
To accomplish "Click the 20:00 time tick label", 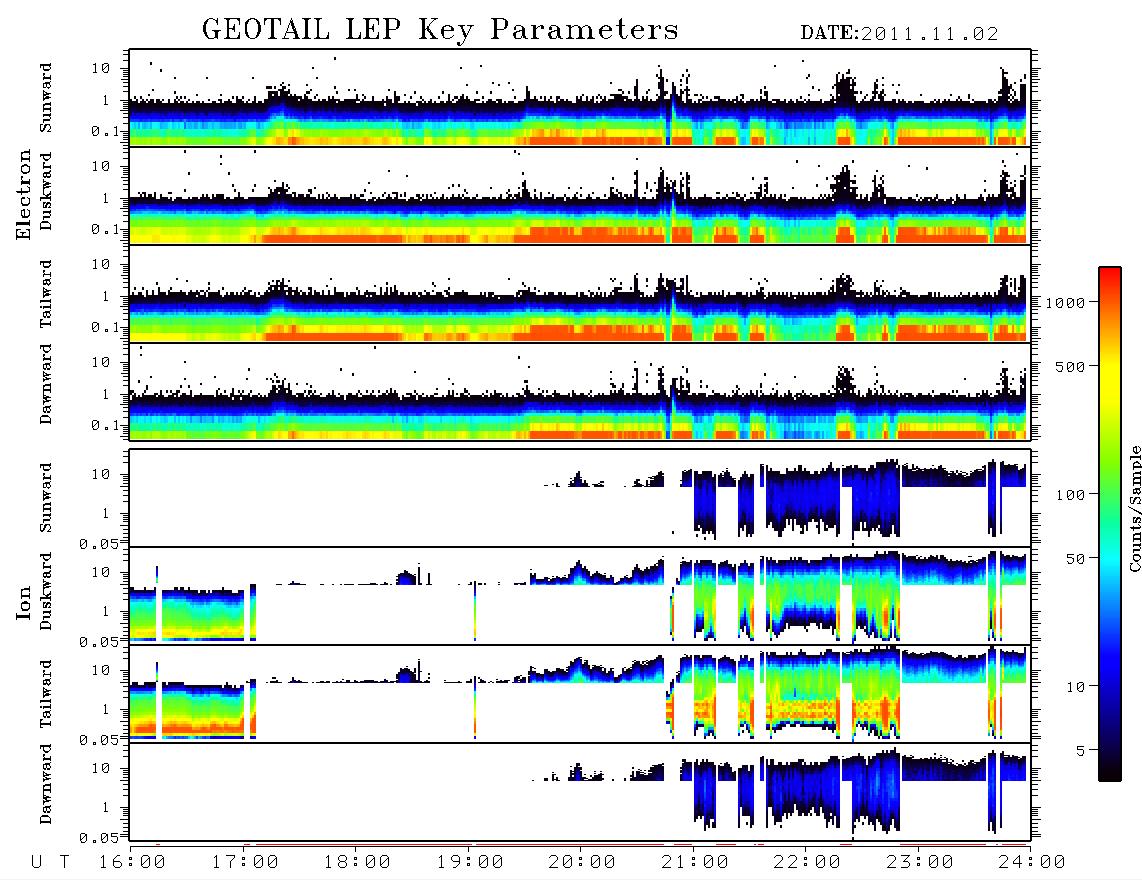I will pyautogui.click(x=583, y=863).
